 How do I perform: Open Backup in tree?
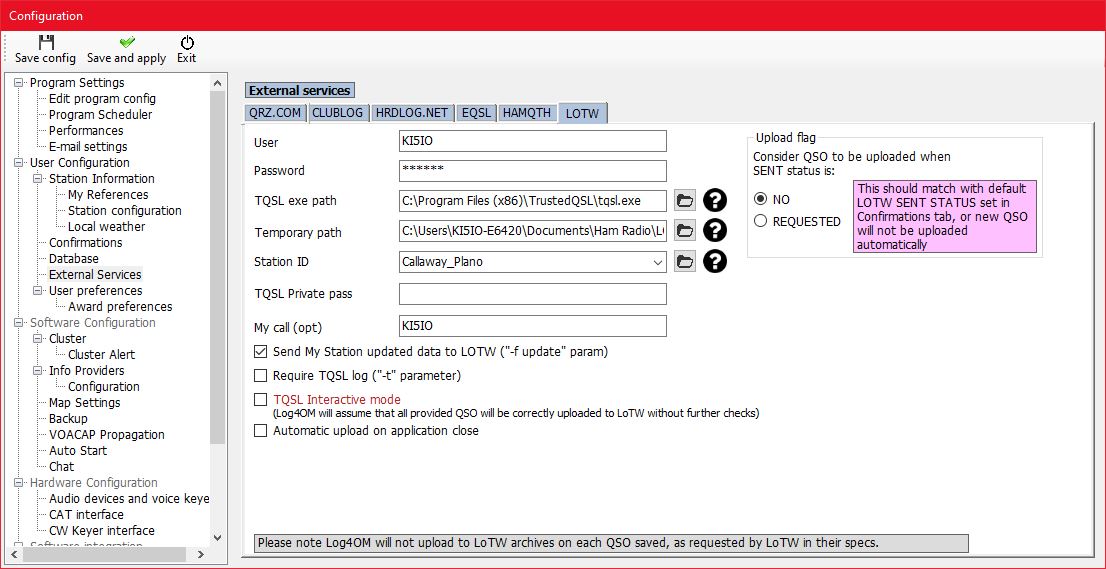tap(68, 419)
